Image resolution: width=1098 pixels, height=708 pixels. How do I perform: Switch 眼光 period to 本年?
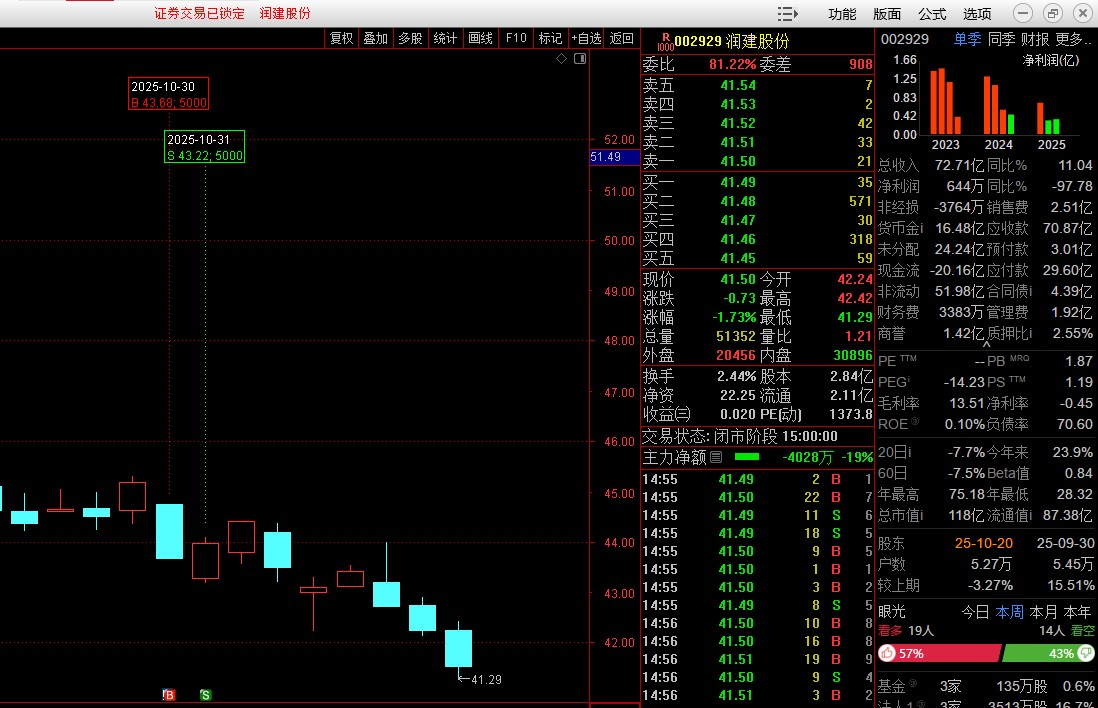pos(1077,612)
